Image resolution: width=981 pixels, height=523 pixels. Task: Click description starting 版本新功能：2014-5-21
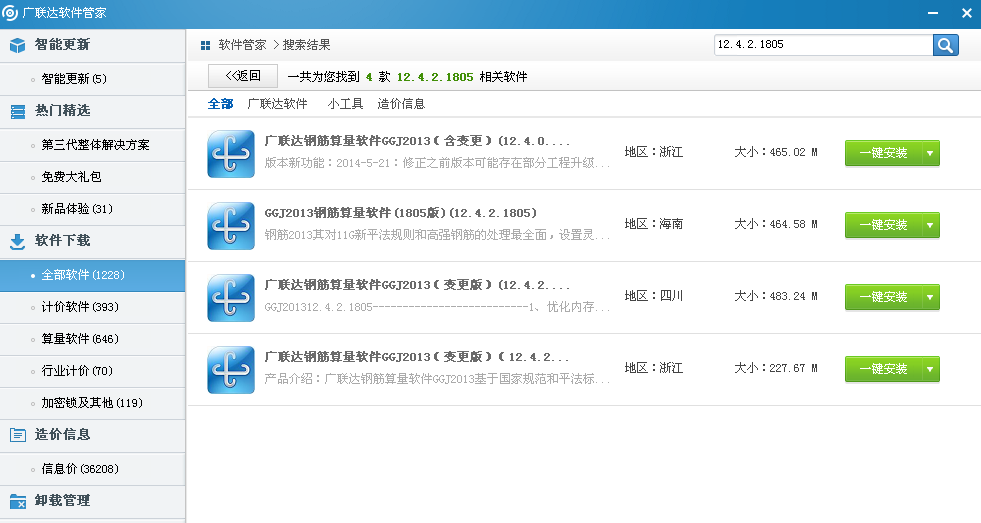[x=437, y=163]
